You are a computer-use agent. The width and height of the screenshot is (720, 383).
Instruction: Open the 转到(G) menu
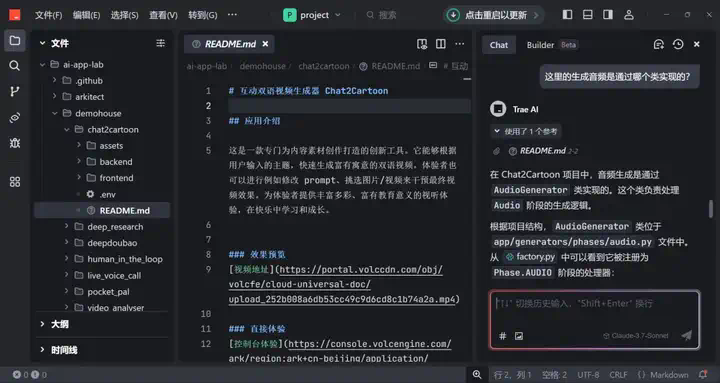202,15
